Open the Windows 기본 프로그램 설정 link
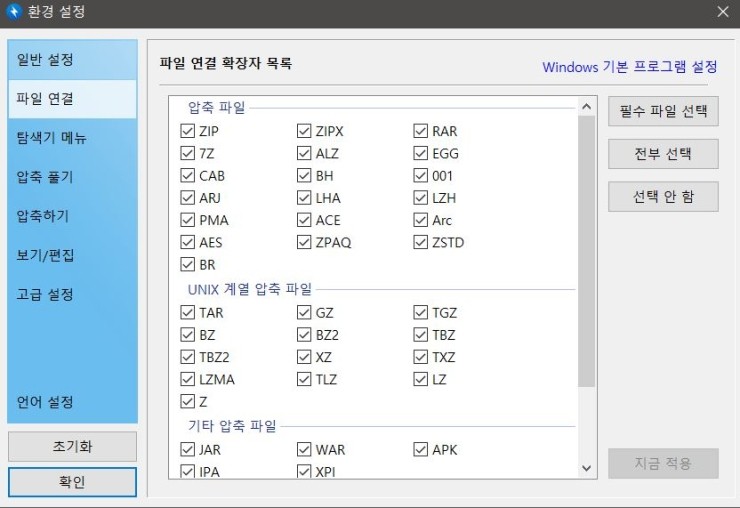740x508 pixels. (x=630, y=67)
